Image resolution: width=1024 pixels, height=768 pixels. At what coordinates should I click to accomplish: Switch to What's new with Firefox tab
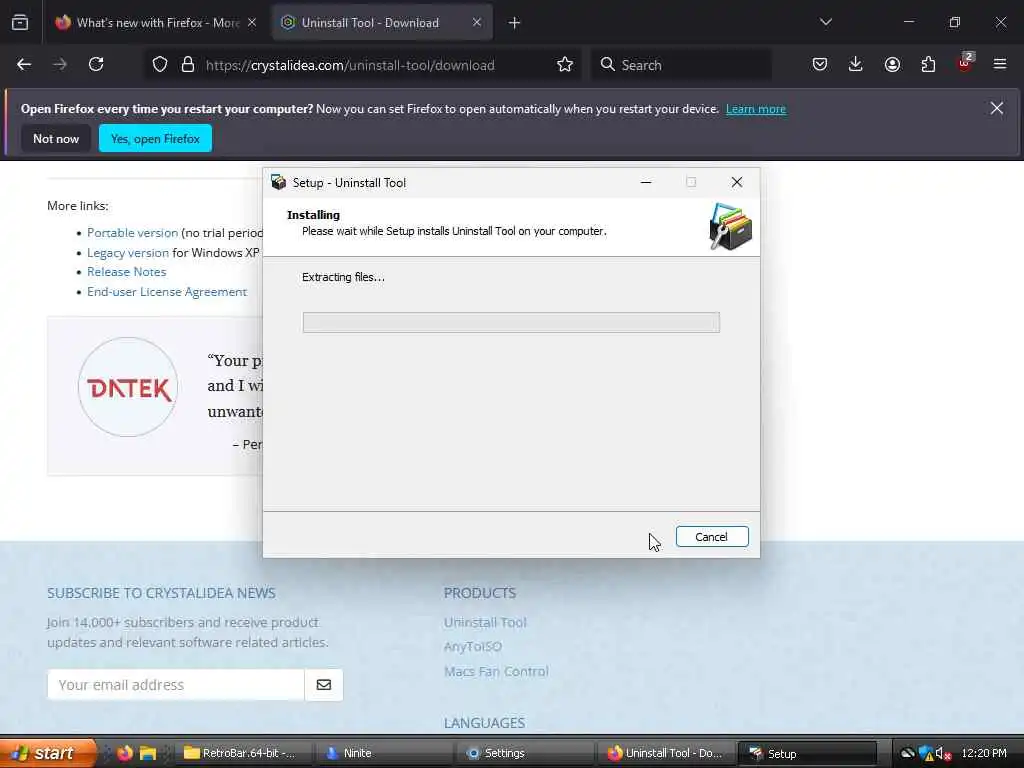coord(155,23)
